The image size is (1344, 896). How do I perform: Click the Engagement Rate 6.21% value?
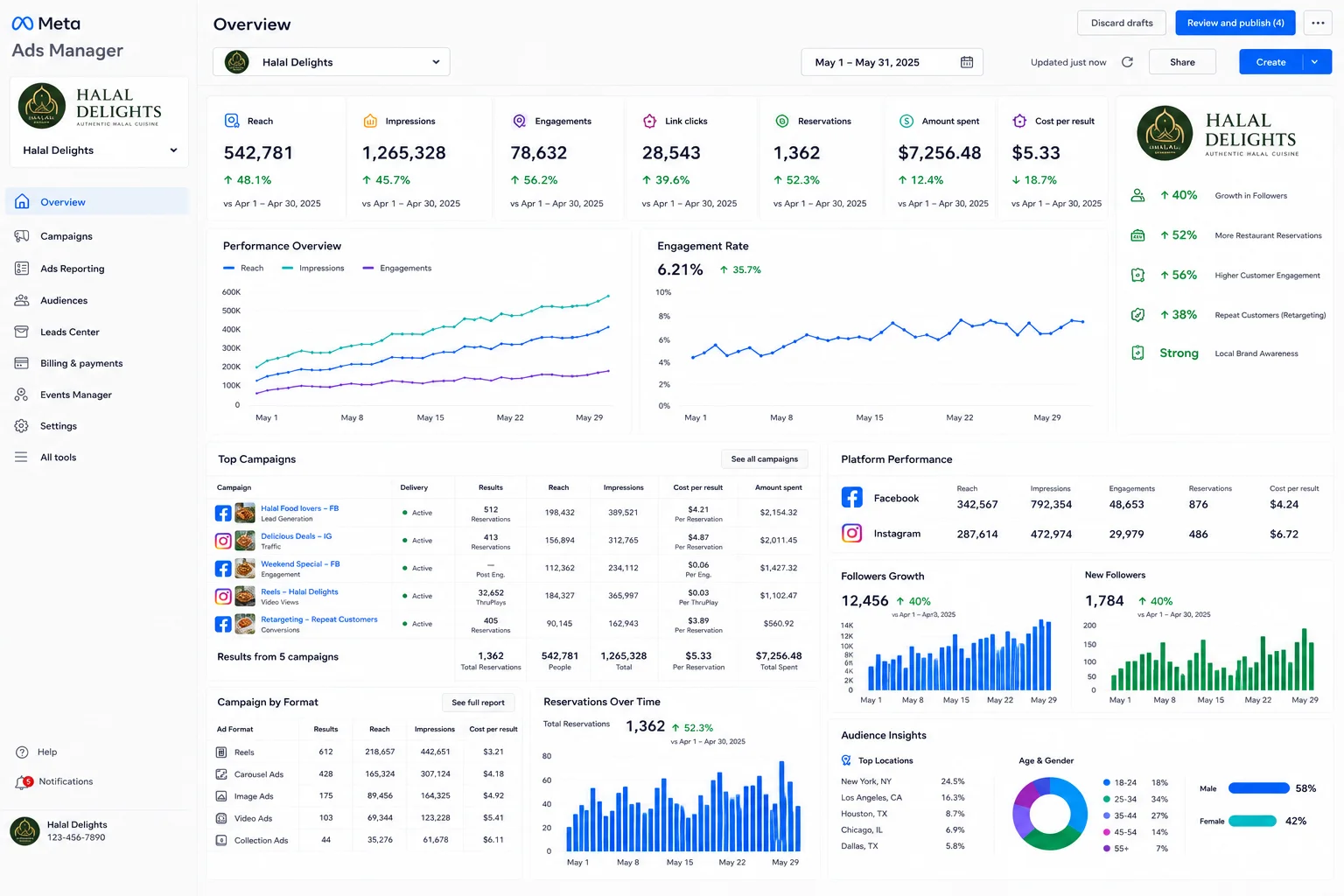pyautogui.click(x=680, y=269)
